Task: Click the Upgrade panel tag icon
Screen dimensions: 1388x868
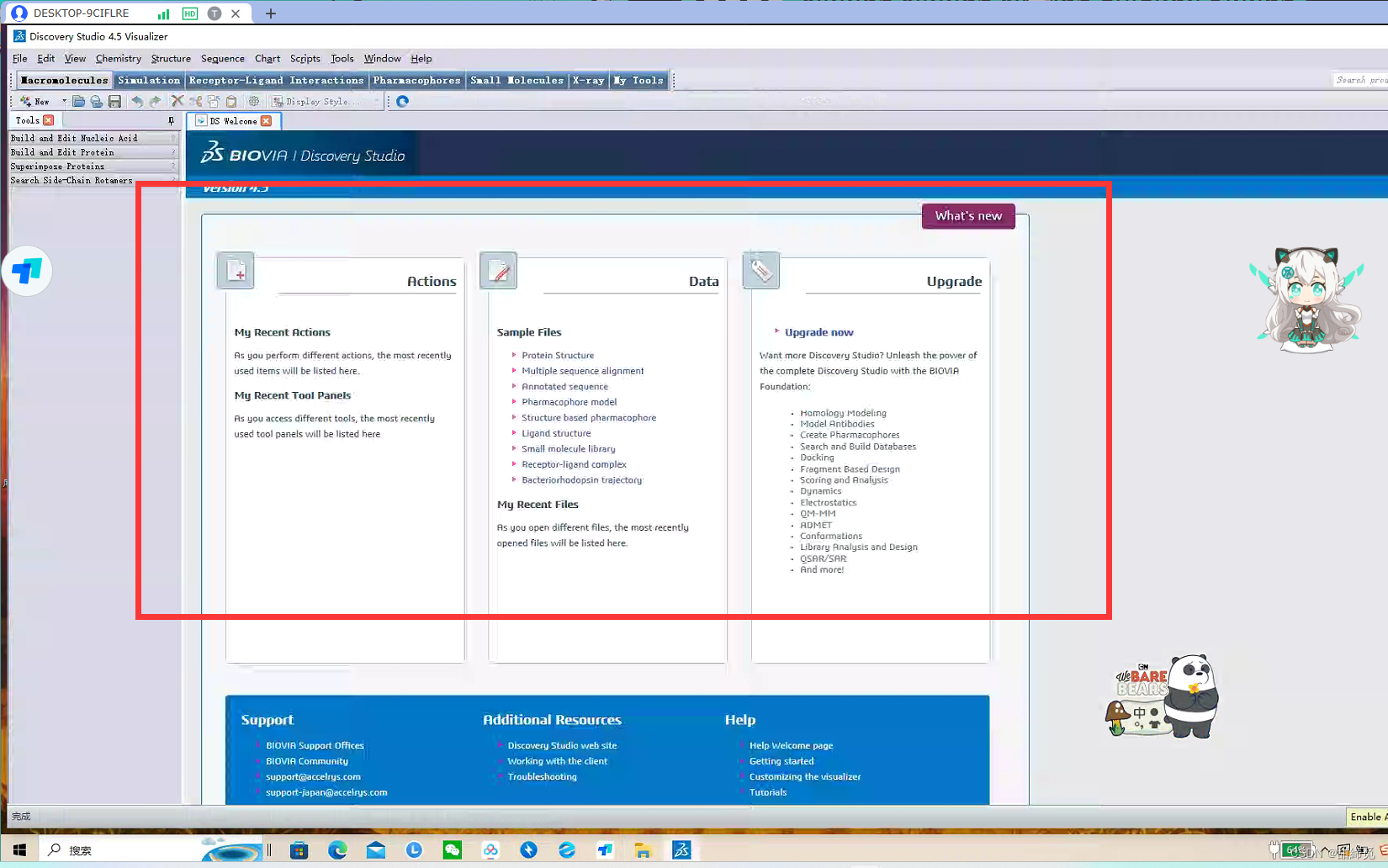Action: pyautogui.click(x=761, y=271)
